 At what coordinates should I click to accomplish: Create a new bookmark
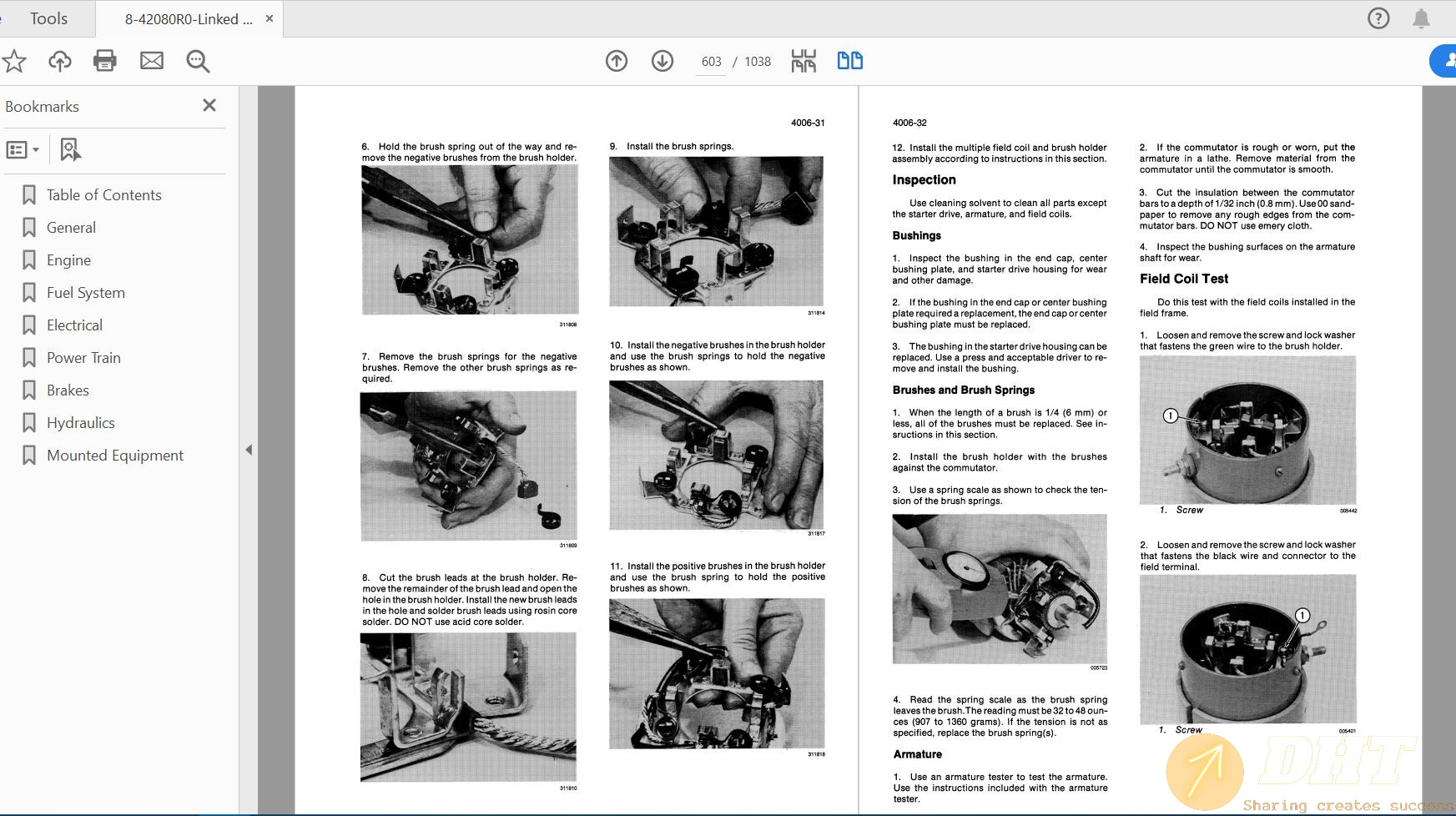coord(70,149)
